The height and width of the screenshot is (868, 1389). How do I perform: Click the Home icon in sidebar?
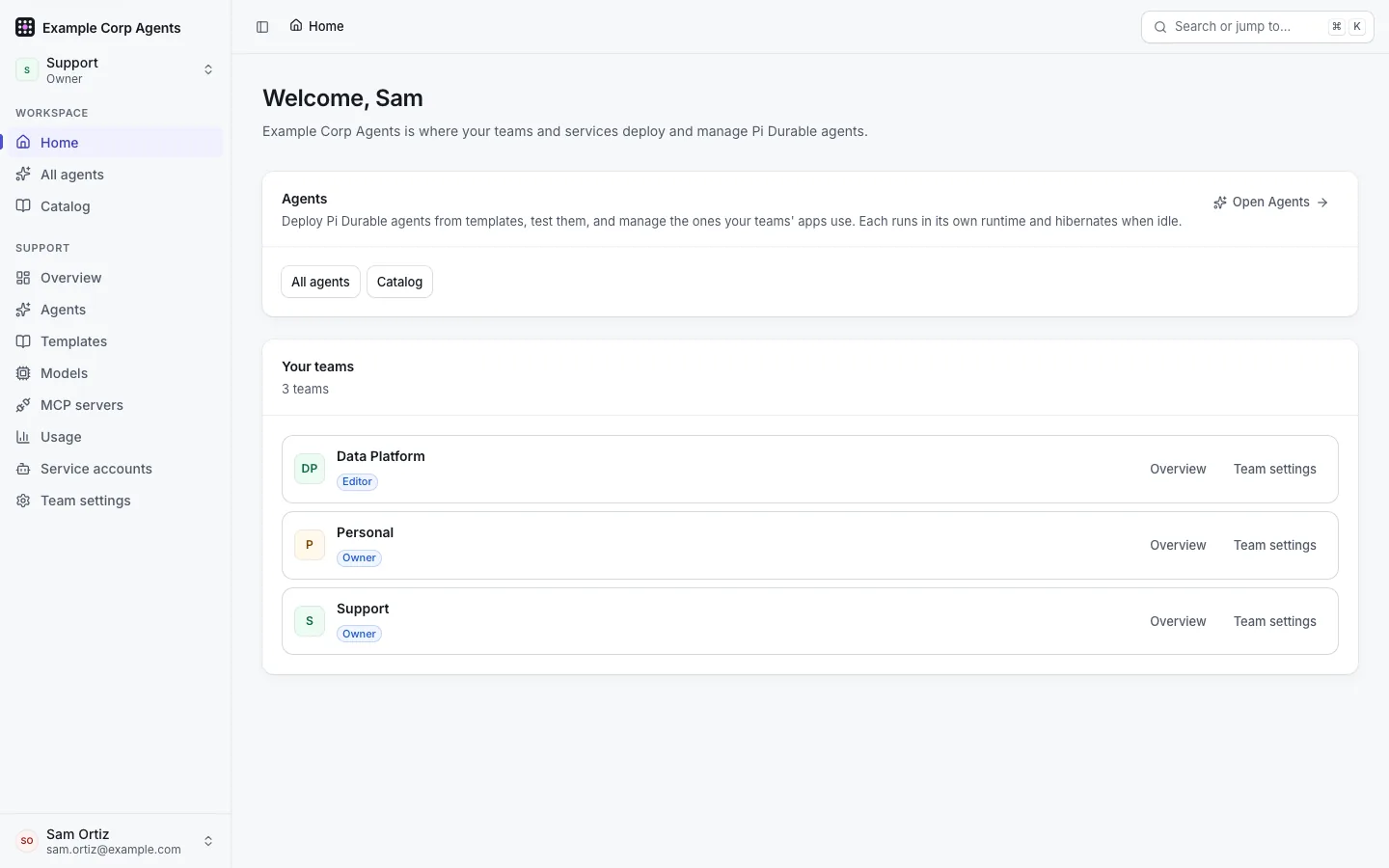click(x=23, y=142)
